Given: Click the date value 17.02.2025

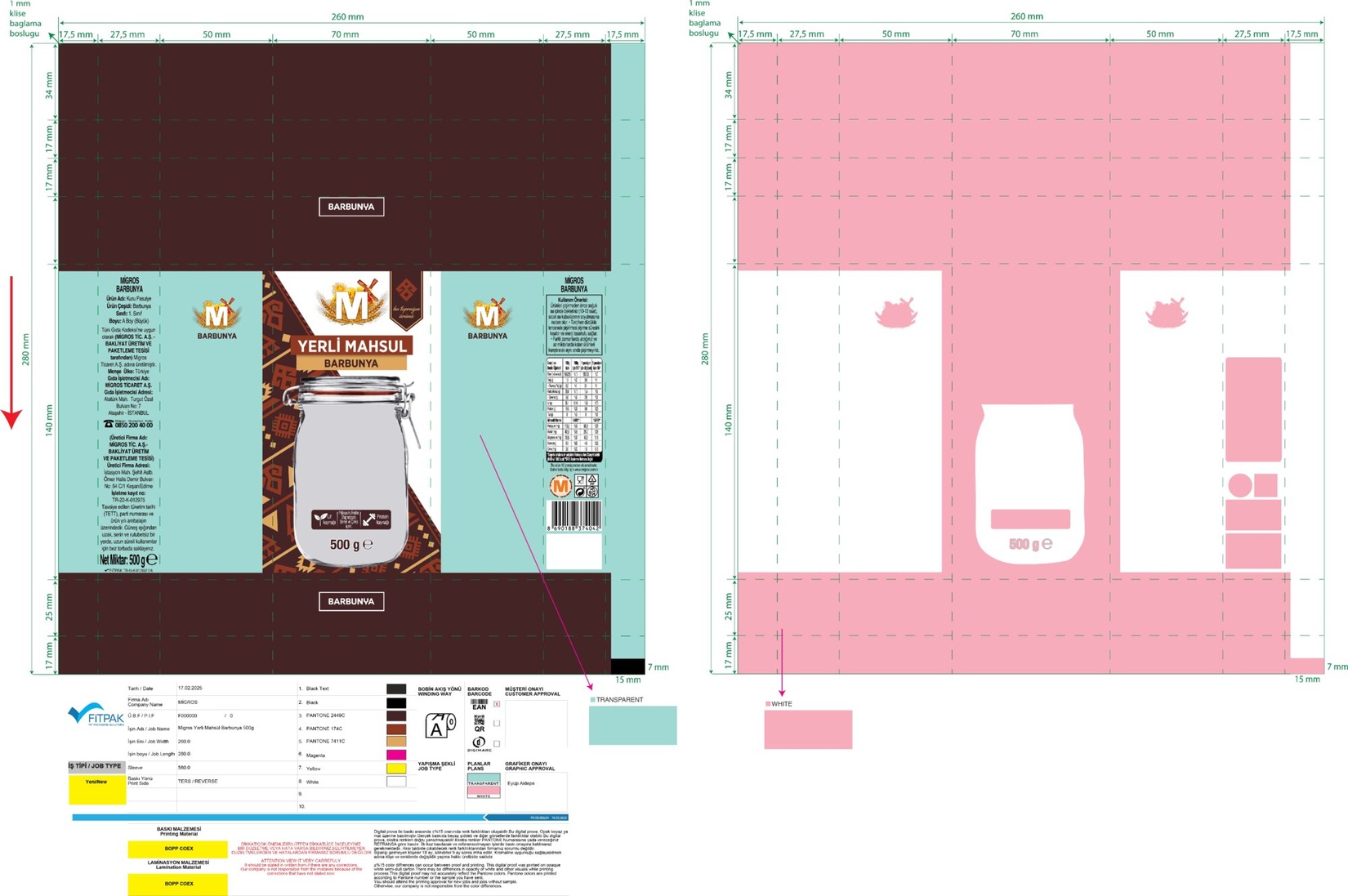Looking at the screenshot, I should 190,689.
